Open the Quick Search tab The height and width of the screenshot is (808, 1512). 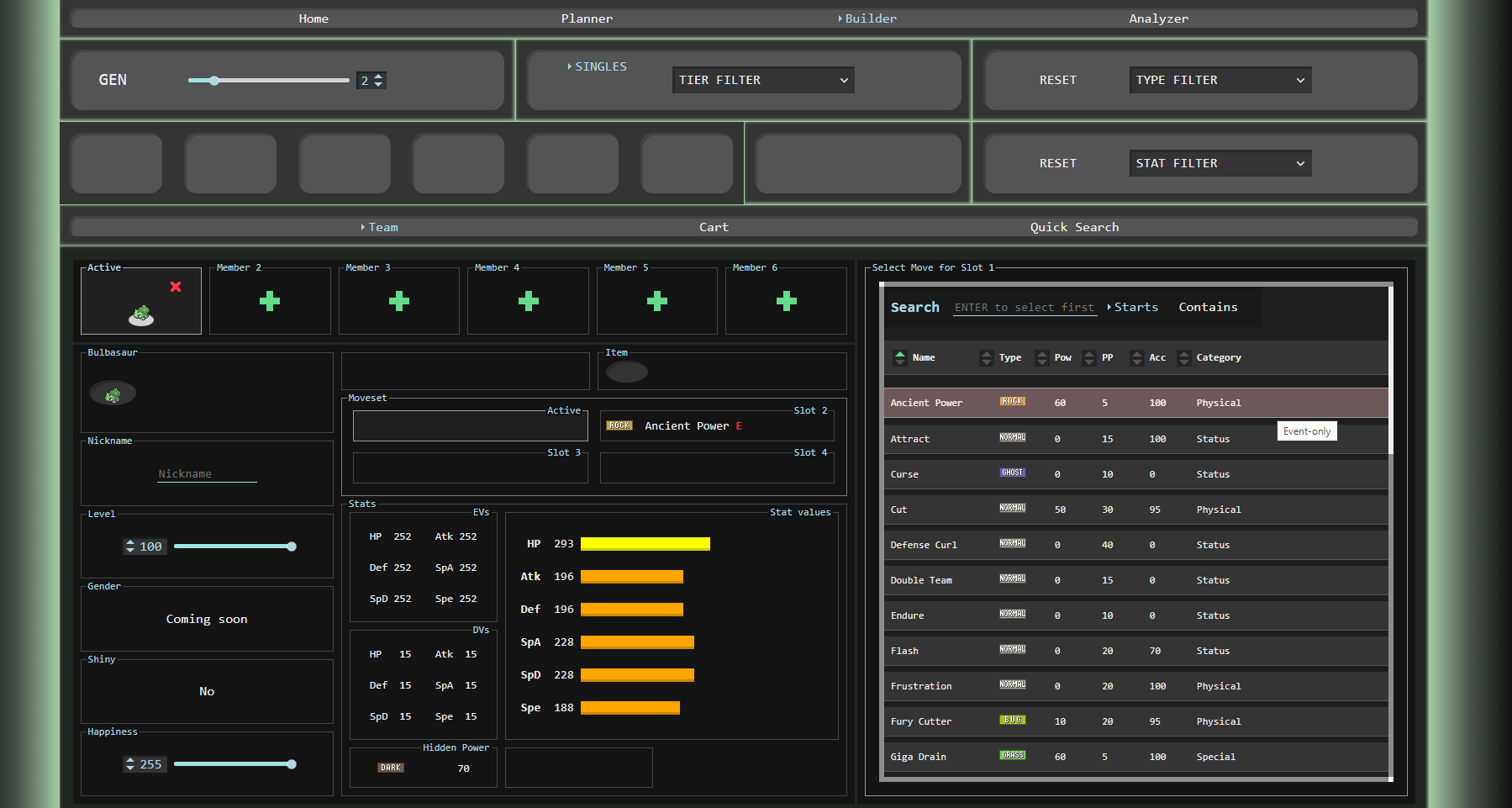tap(1074, 227)
